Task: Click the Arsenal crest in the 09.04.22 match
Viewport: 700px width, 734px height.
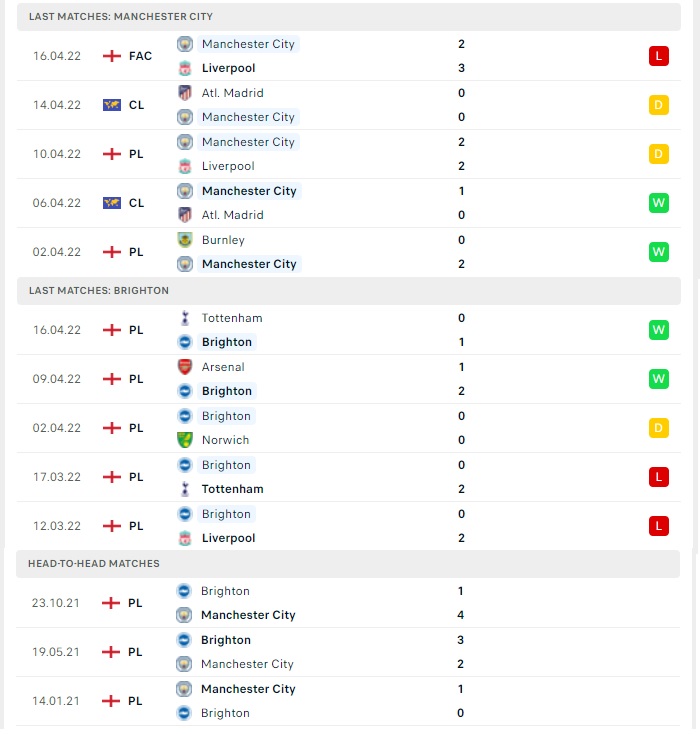Action: click(x=185, y=367)
